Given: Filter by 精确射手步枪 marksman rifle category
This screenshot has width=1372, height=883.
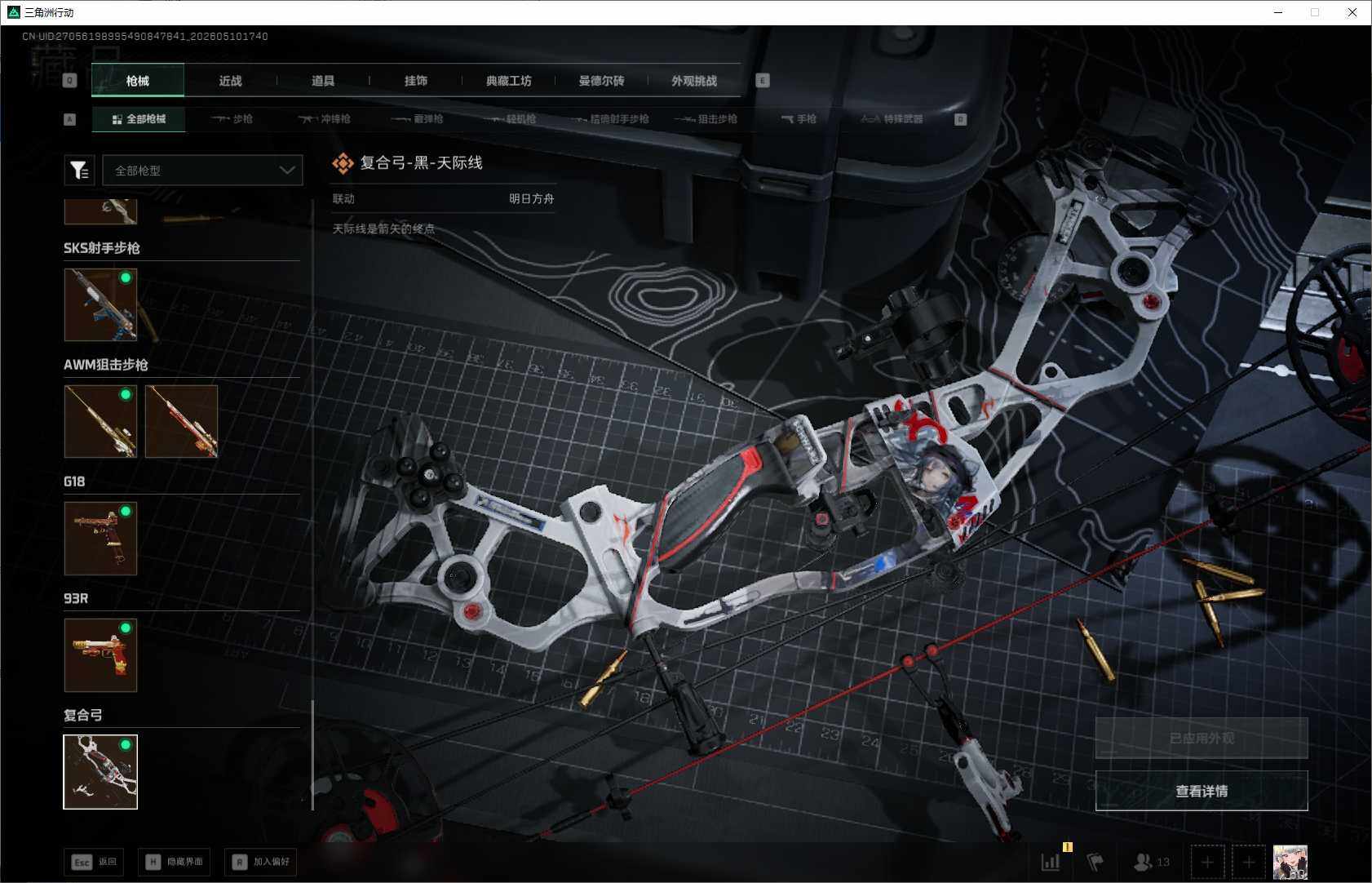Looking at the screenshot, I should 610,119.
